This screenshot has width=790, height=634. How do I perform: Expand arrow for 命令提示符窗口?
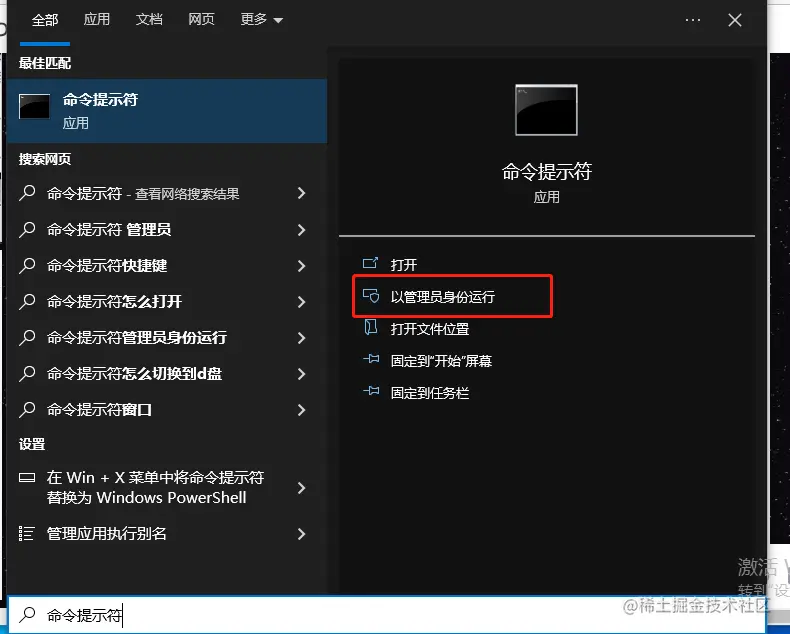coord(301,410)
